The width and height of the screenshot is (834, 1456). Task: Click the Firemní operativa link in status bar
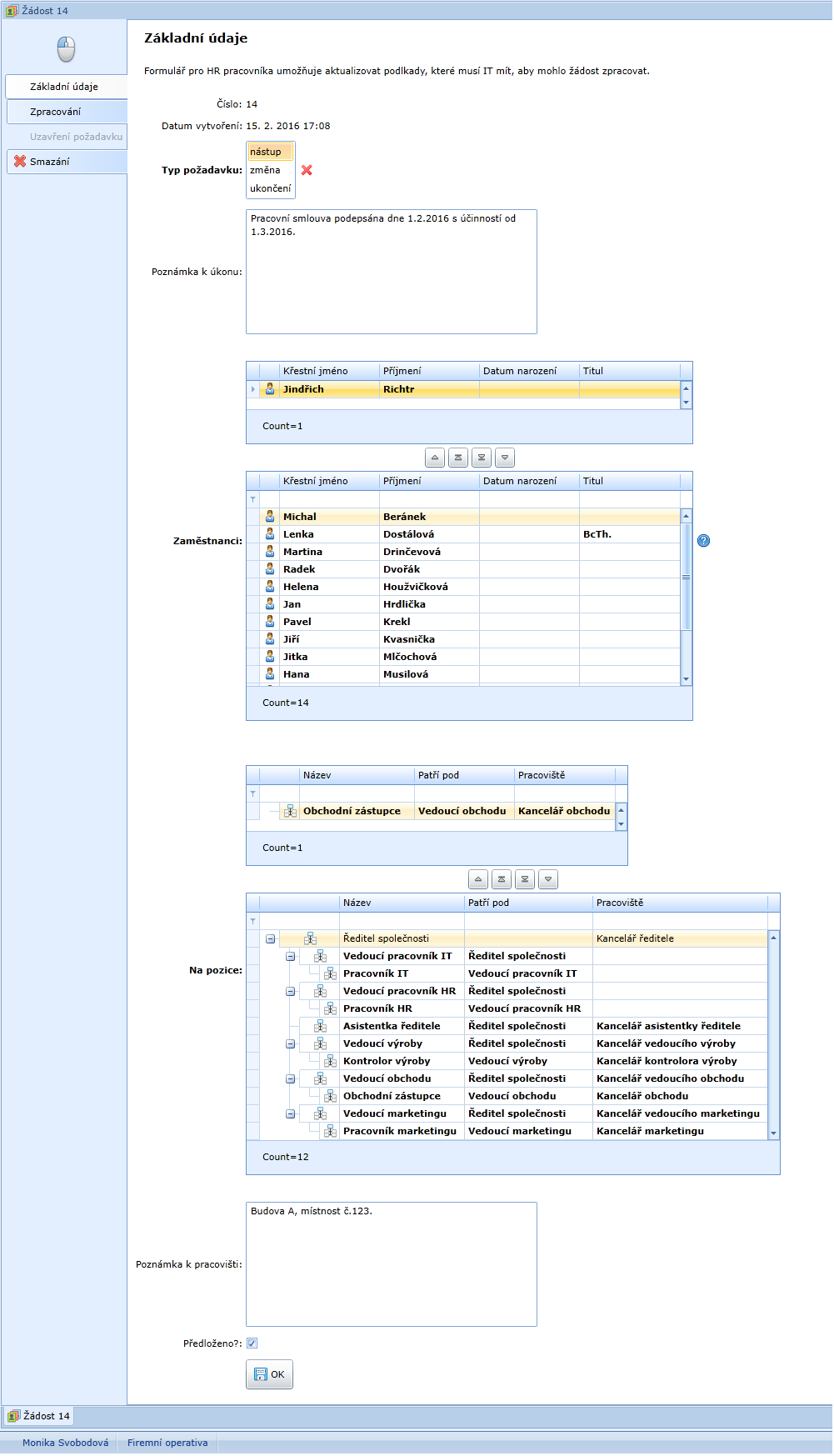tap(167, 1443)
